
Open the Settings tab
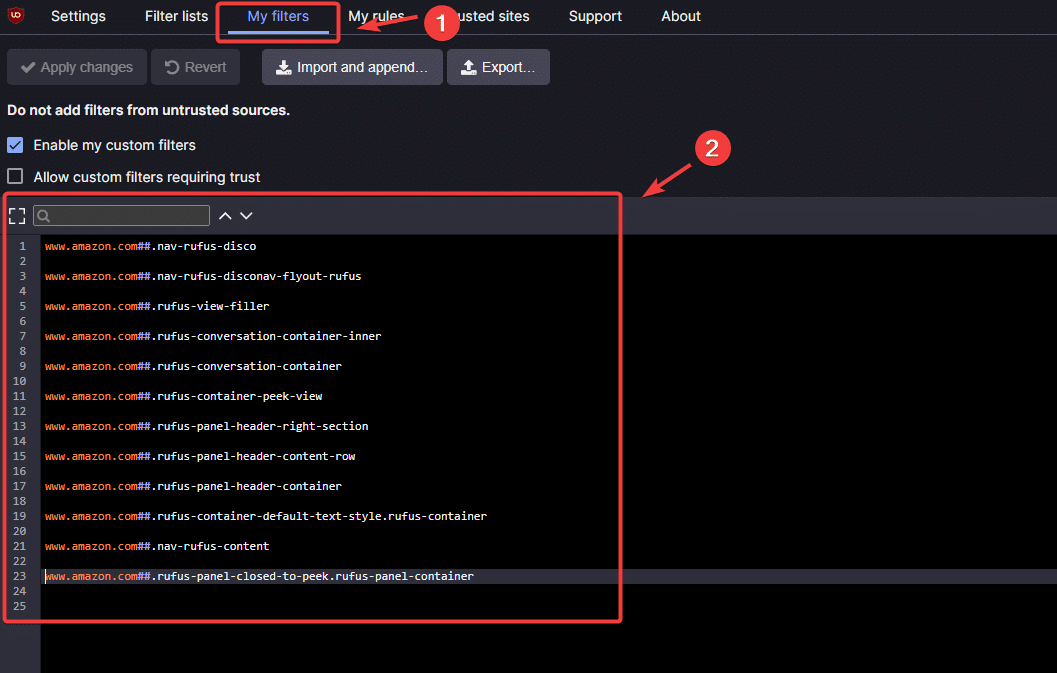pos(78,16)
